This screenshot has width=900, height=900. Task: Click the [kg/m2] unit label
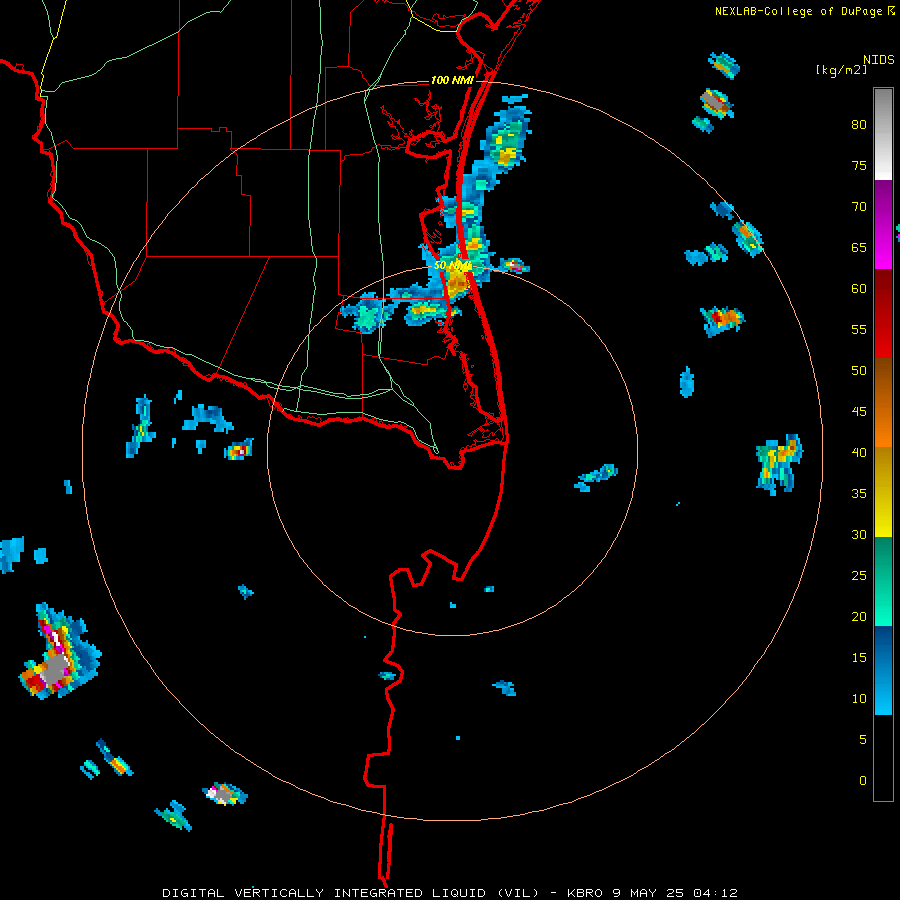[841, 70]
